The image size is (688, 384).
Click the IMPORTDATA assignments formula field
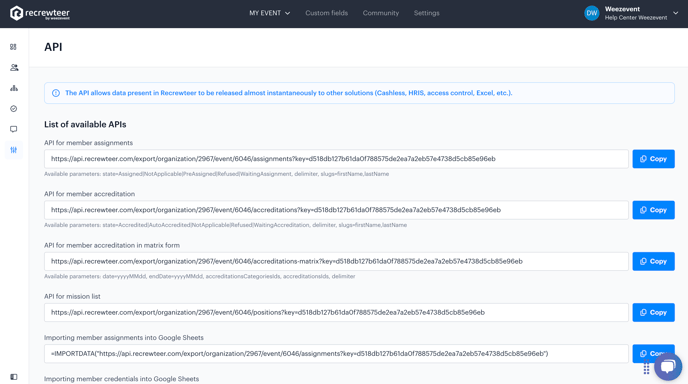click(336, 354)
